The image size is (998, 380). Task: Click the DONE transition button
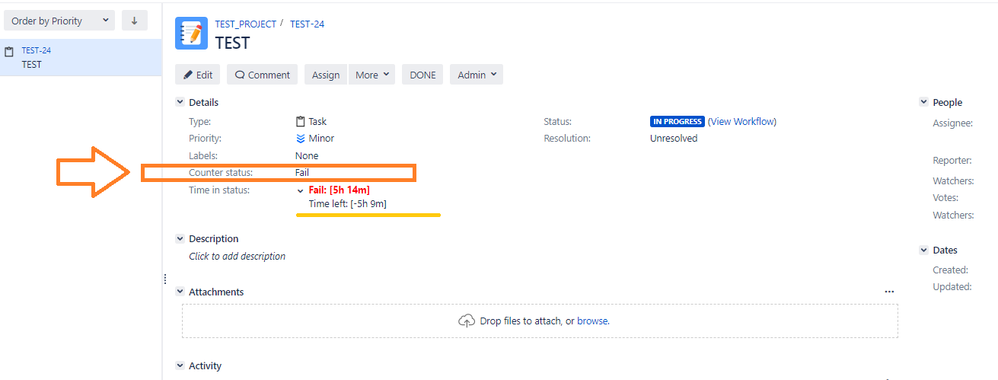click(423, 74)
